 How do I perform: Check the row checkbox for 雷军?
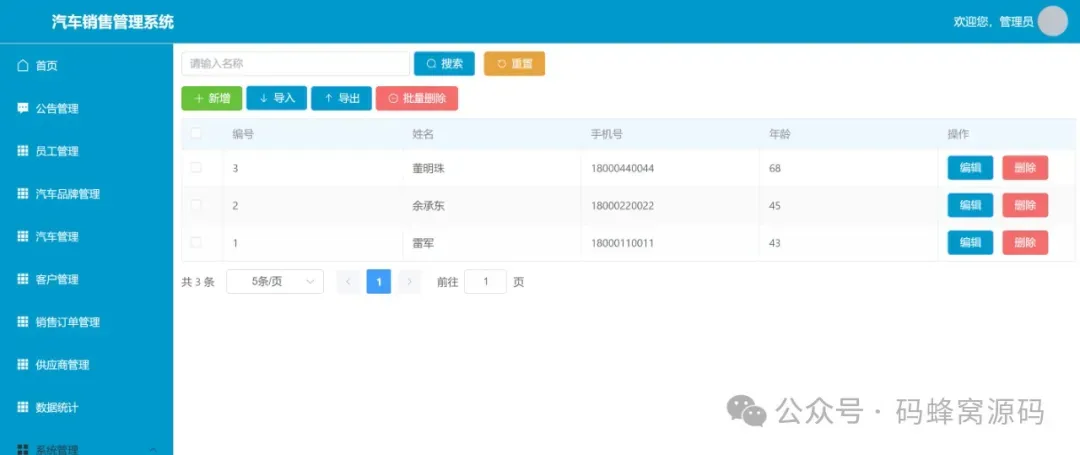(196, 242)
